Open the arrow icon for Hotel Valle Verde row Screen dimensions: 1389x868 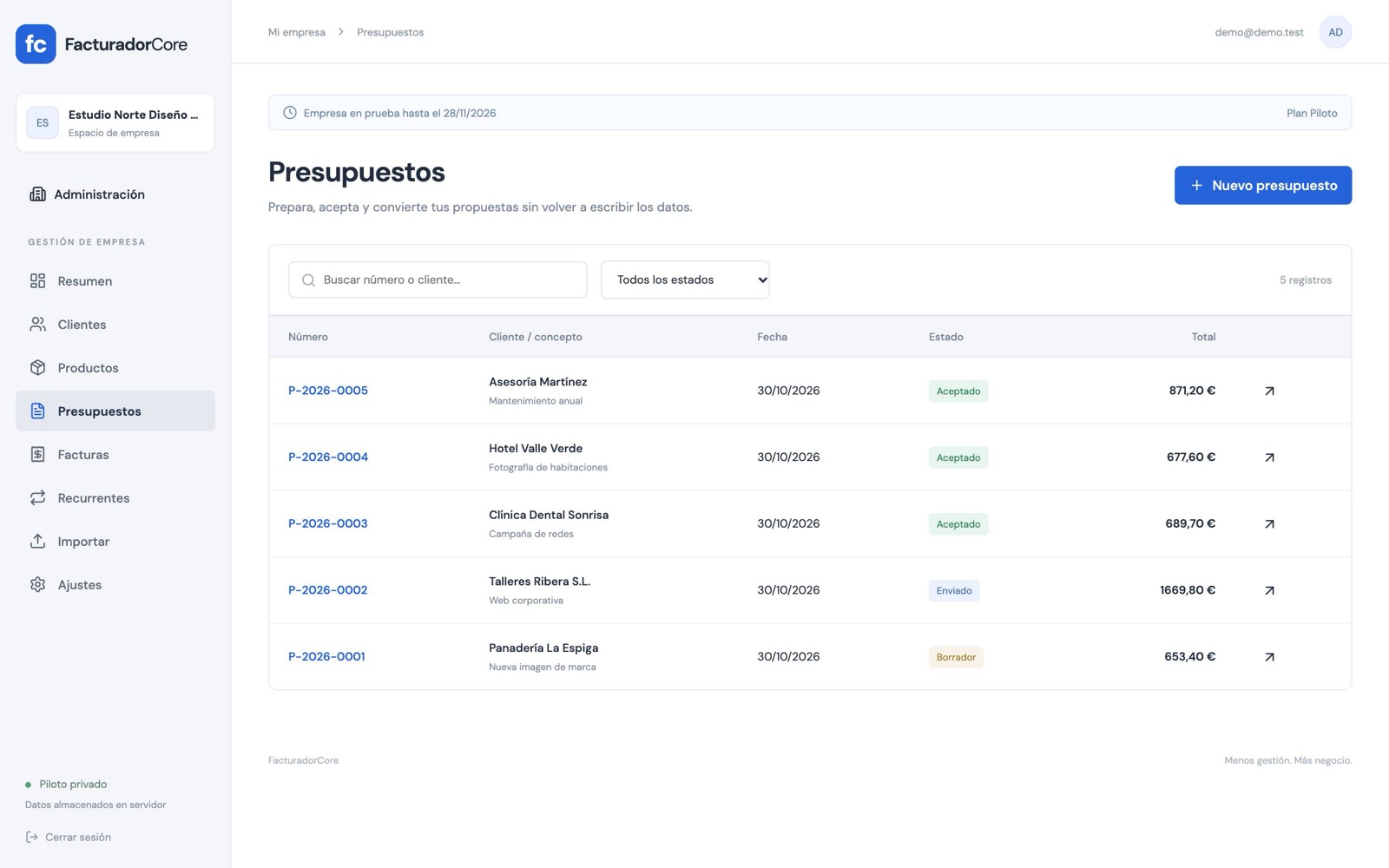point(1269,457)
